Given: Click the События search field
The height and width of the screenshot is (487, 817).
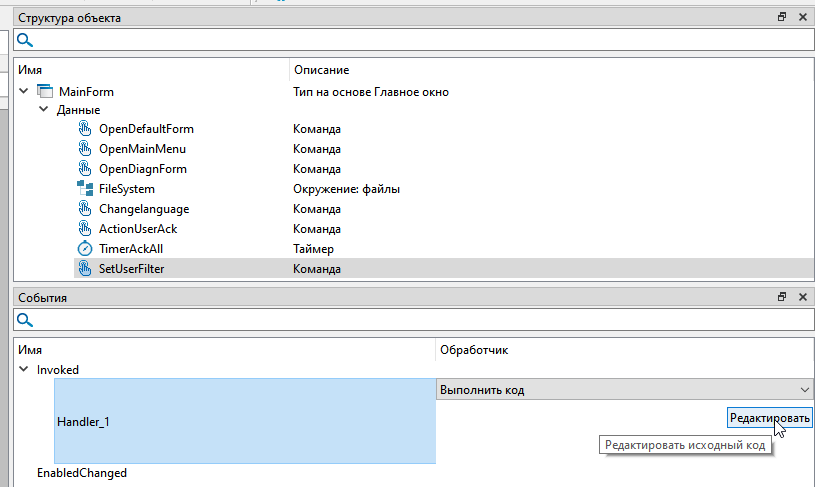Looking at the screenshot, I should (420, 320).
